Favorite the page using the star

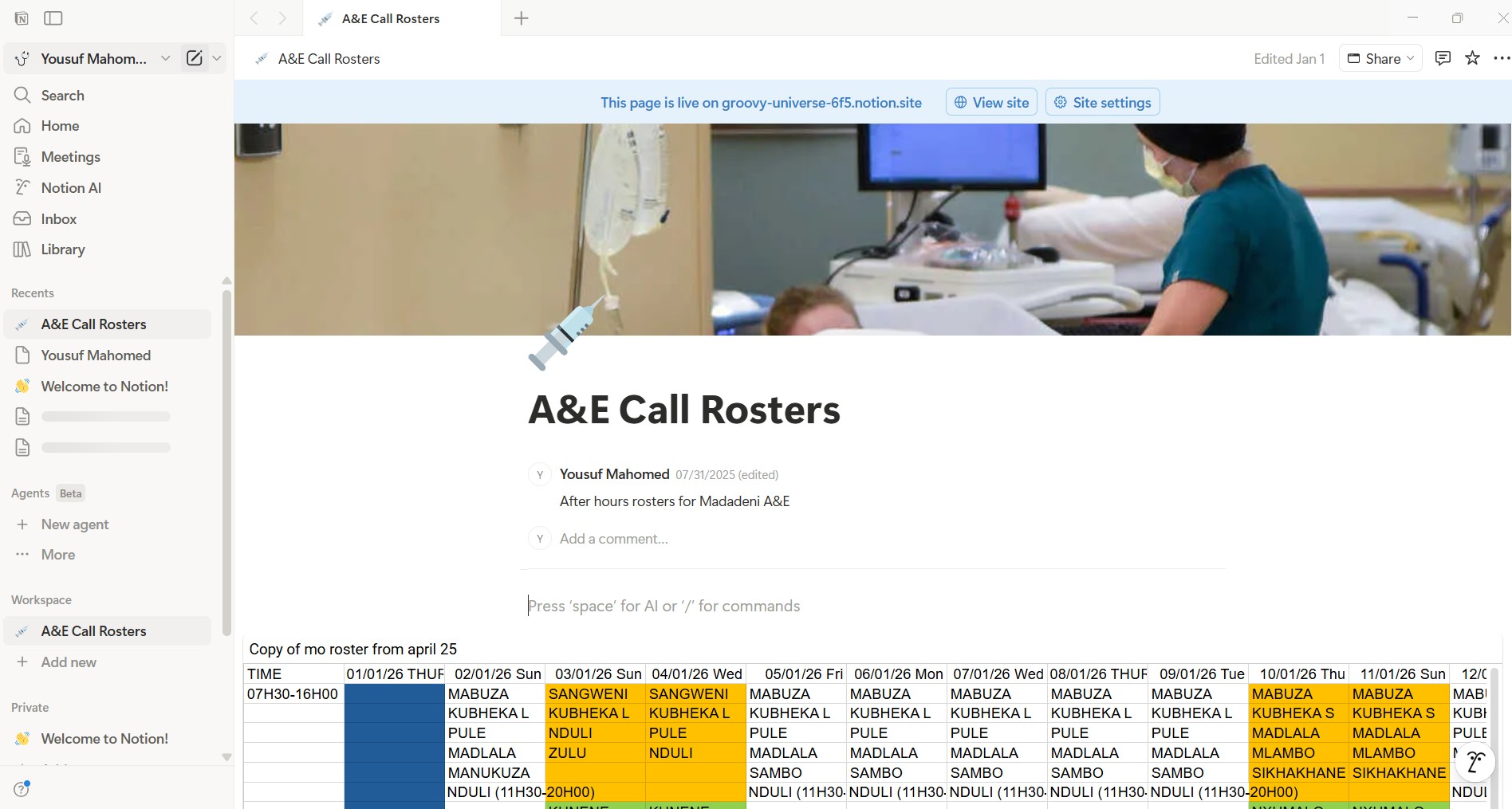[1472, 57]
